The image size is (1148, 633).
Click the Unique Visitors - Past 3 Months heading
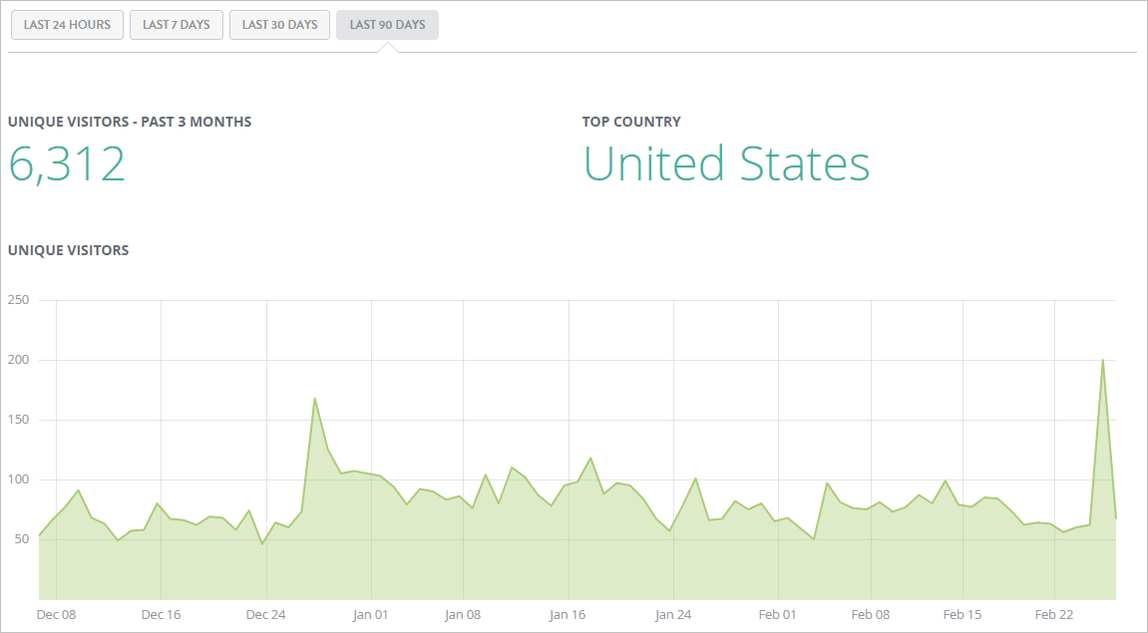point(130,122)
